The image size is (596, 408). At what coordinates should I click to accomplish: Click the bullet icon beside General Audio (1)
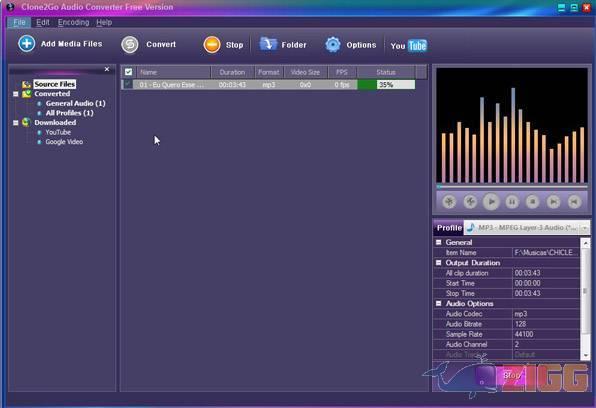(x=39, y=103)
